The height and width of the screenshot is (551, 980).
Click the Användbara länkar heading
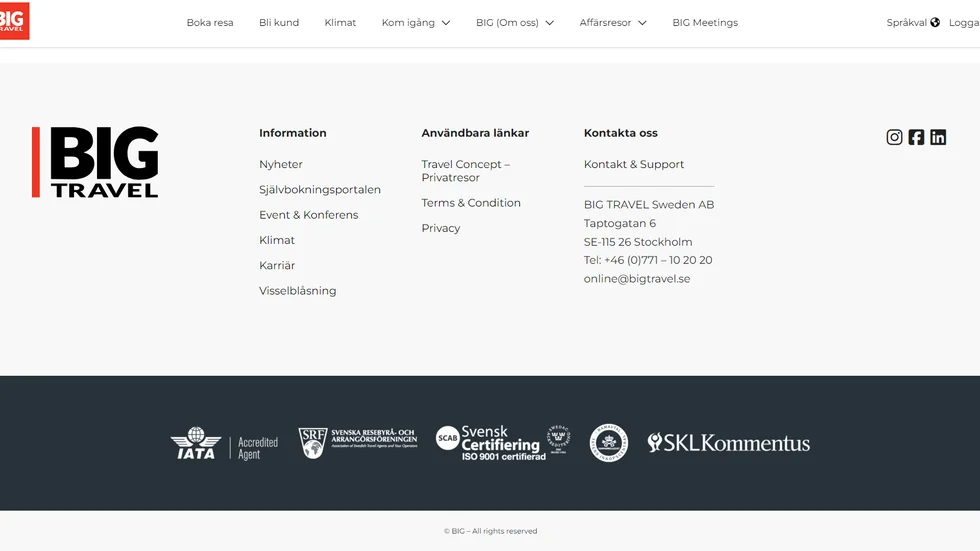(x=475, y=133)
